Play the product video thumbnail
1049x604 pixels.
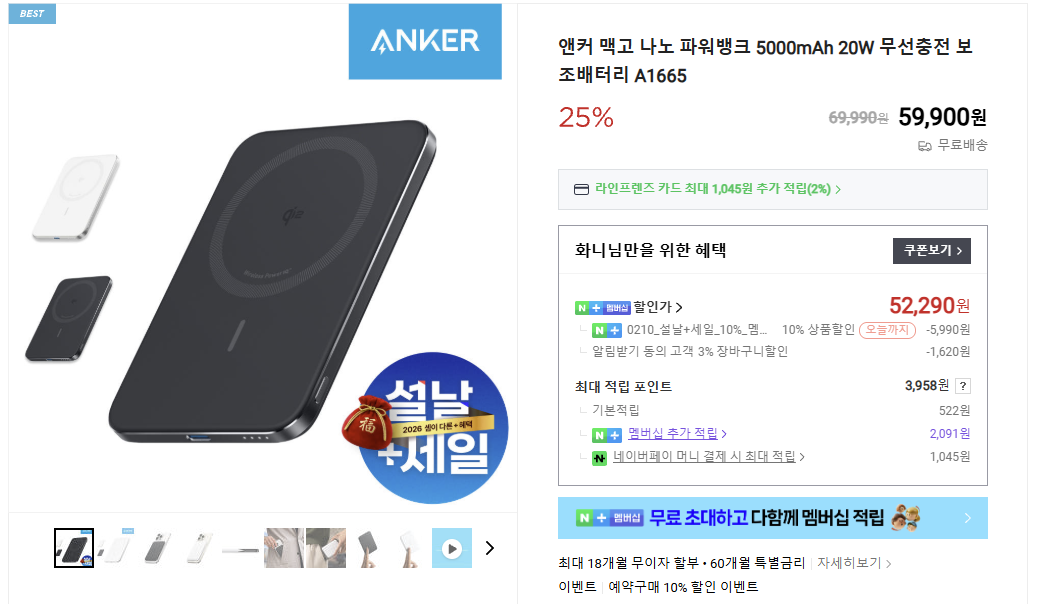(x=452, y=548)
